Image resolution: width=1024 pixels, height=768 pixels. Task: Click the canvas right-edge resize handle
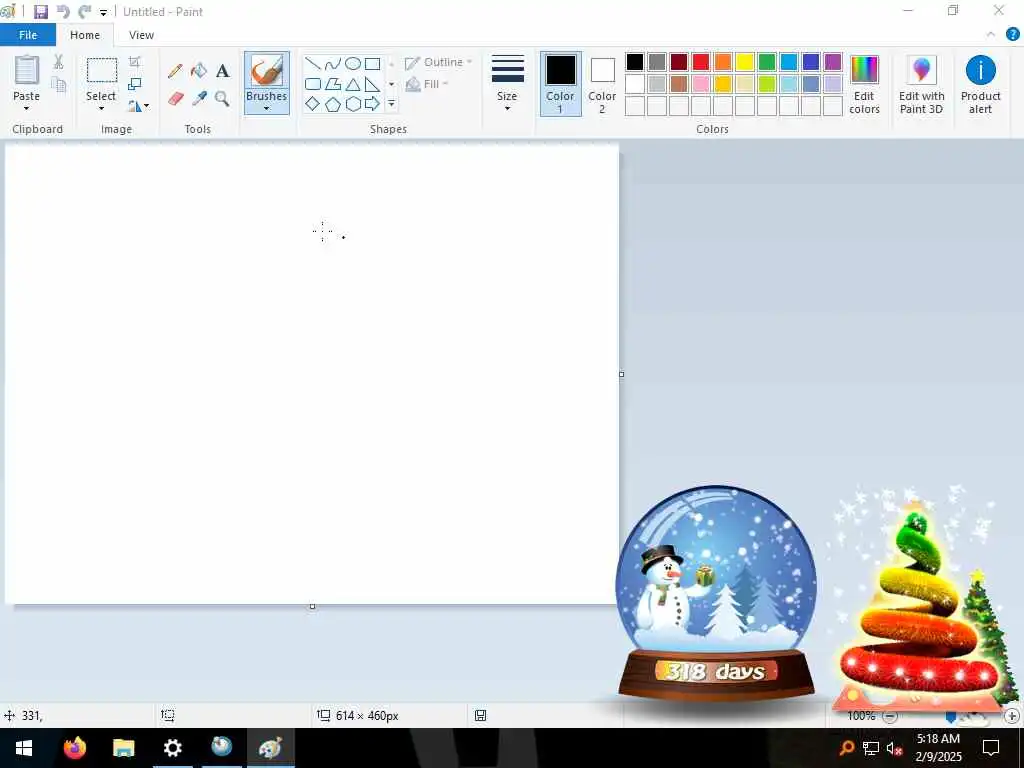(621, 374)
